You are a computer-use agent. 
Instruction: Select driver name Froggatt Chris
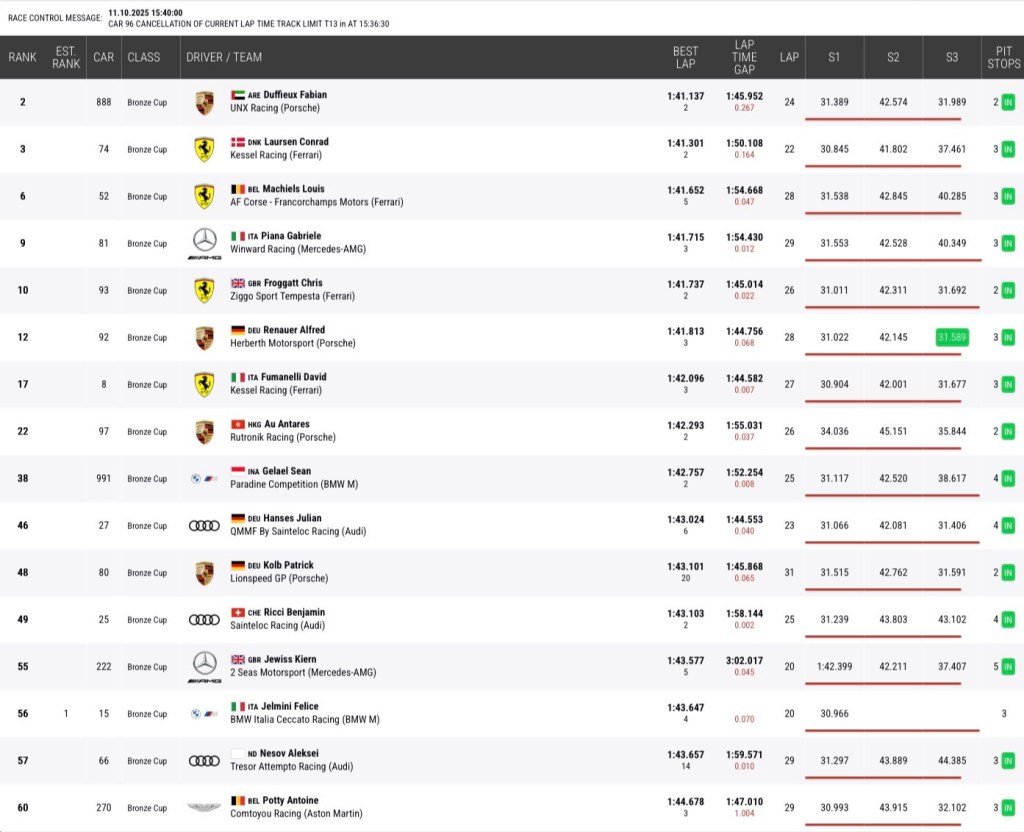293,283
